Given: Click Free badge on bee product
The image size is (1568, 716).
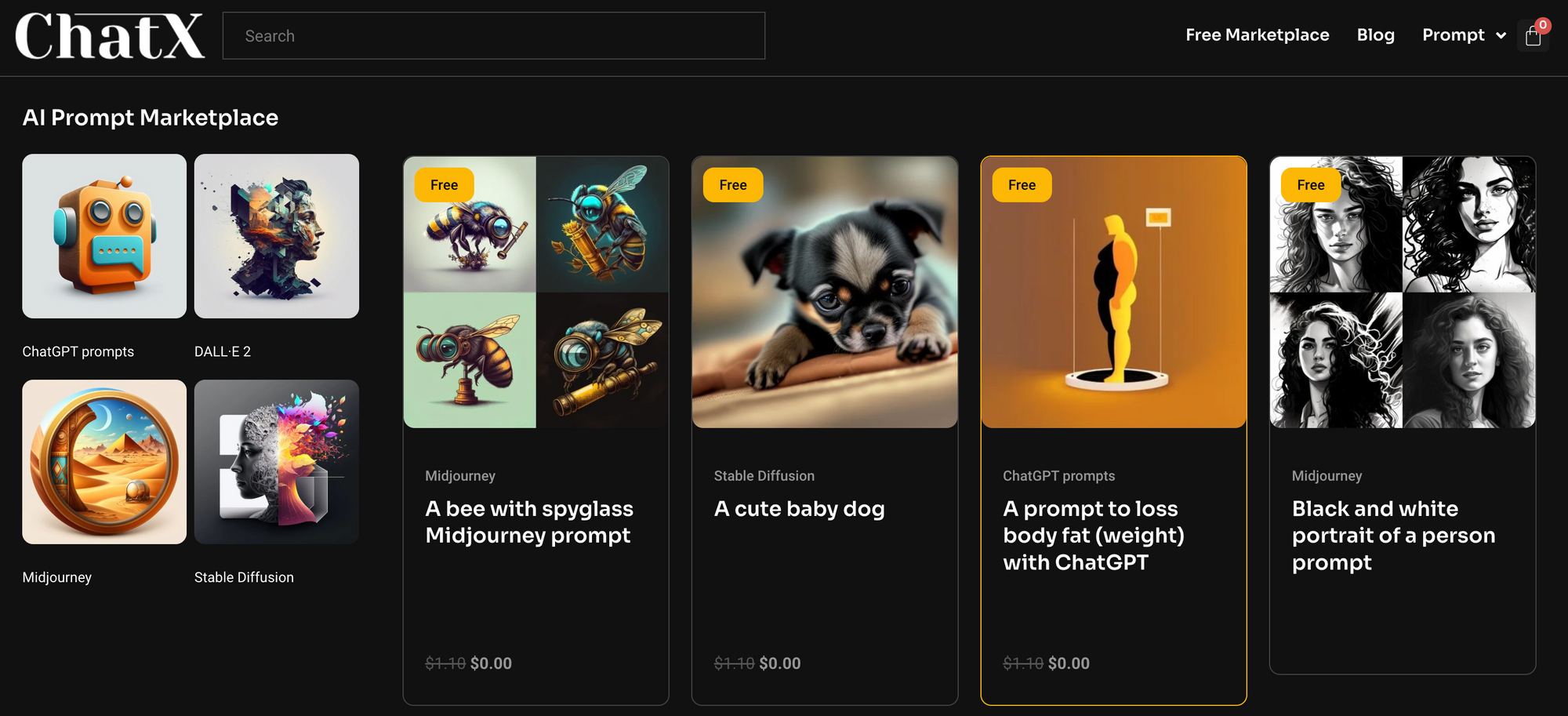Looking at the screenshot, I should coord(444,185).
